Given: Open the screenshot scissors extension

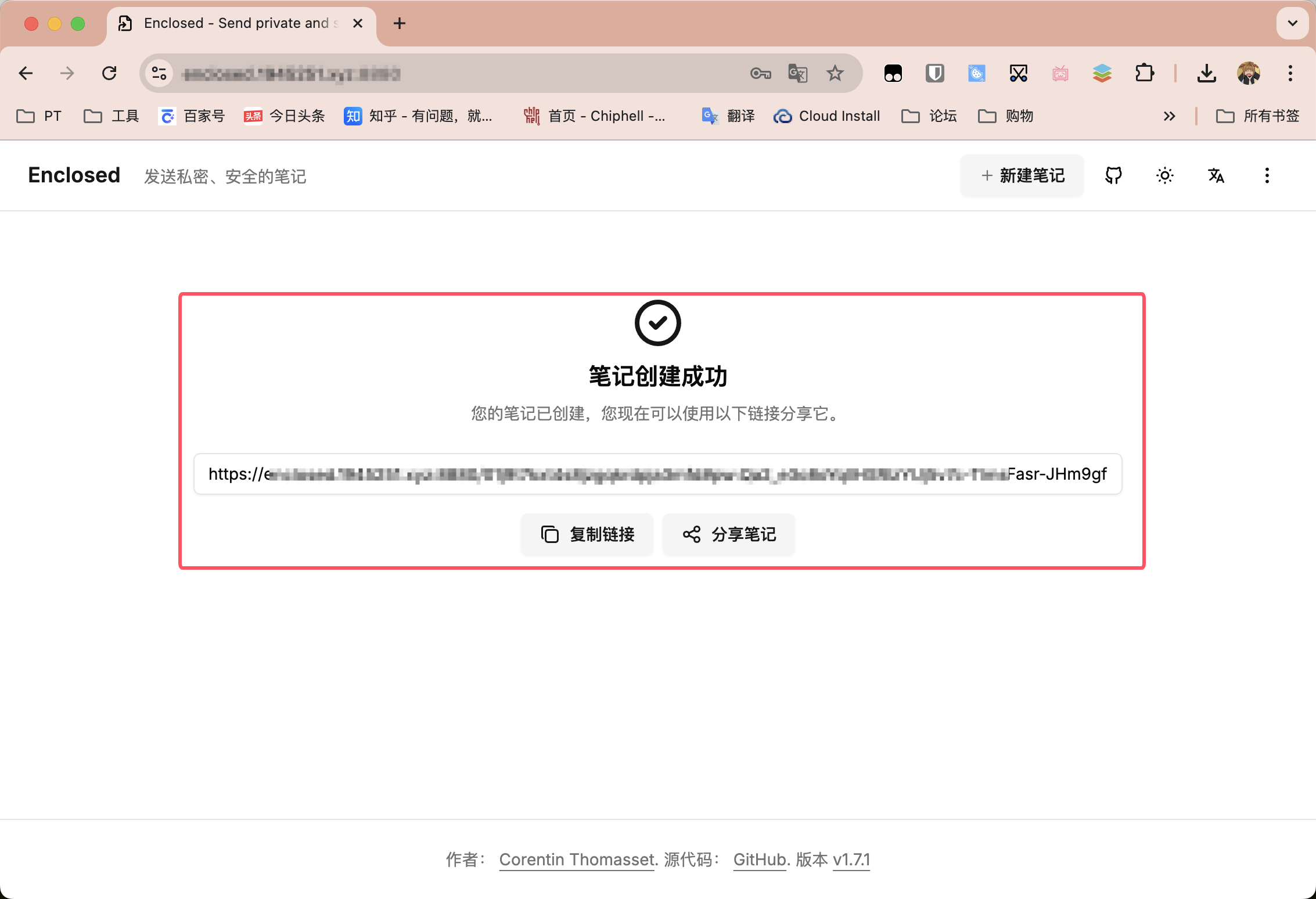Looking at the screenshot, I should point(1019,73).
